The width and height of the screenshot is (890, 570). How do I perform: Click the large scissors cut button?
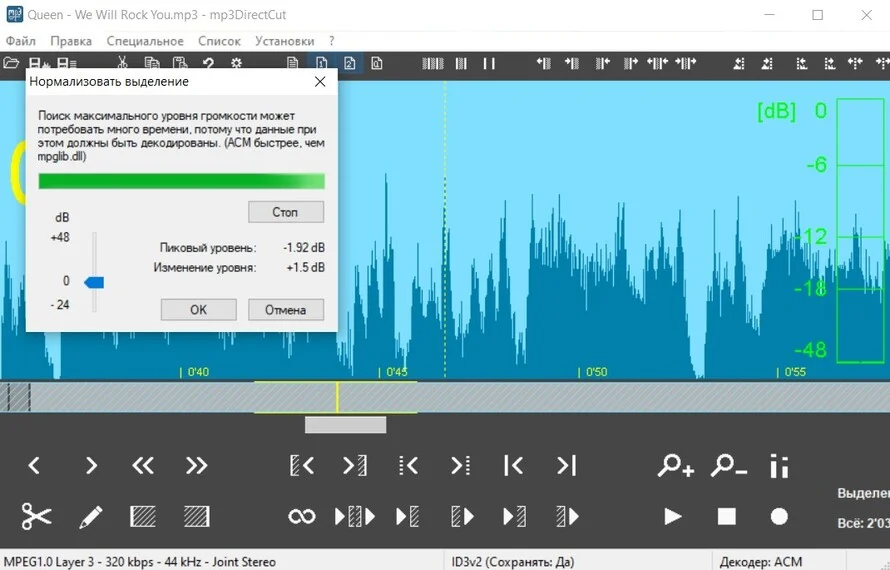[36, 516]
